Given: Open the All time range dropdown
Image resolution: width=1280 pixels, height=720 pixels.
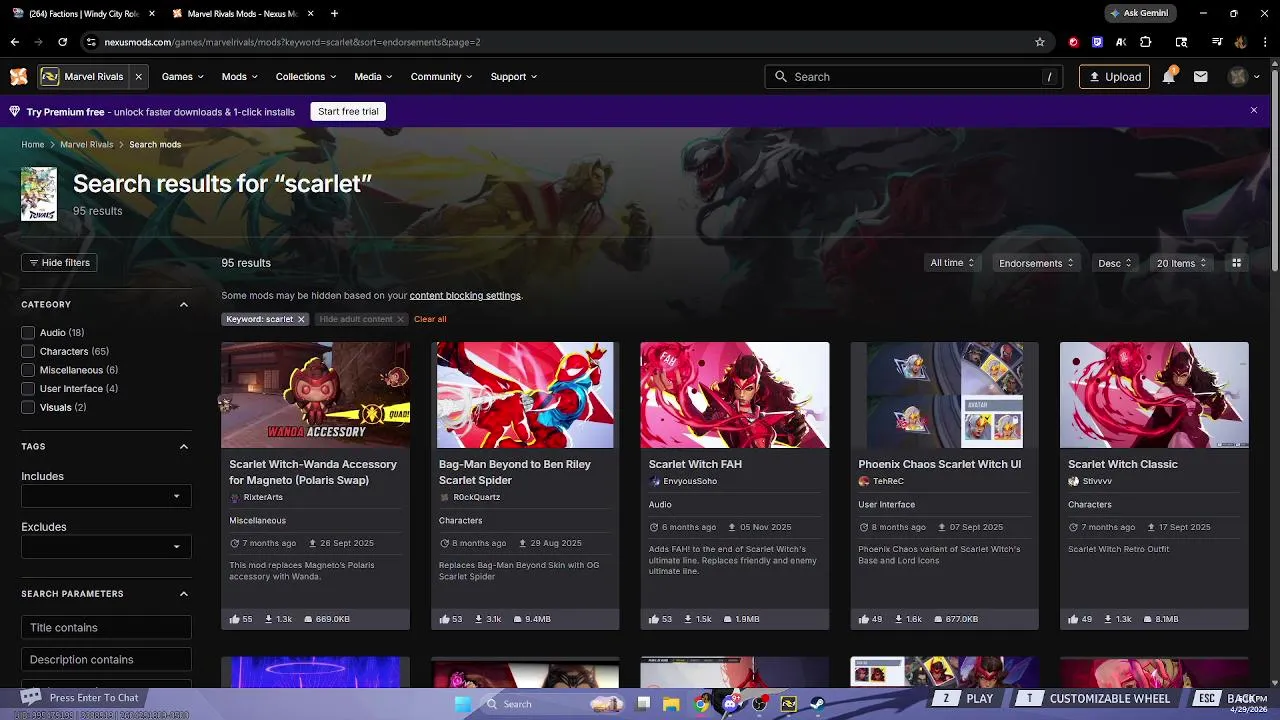Looking at the screenshot, I should coord(952,263).
